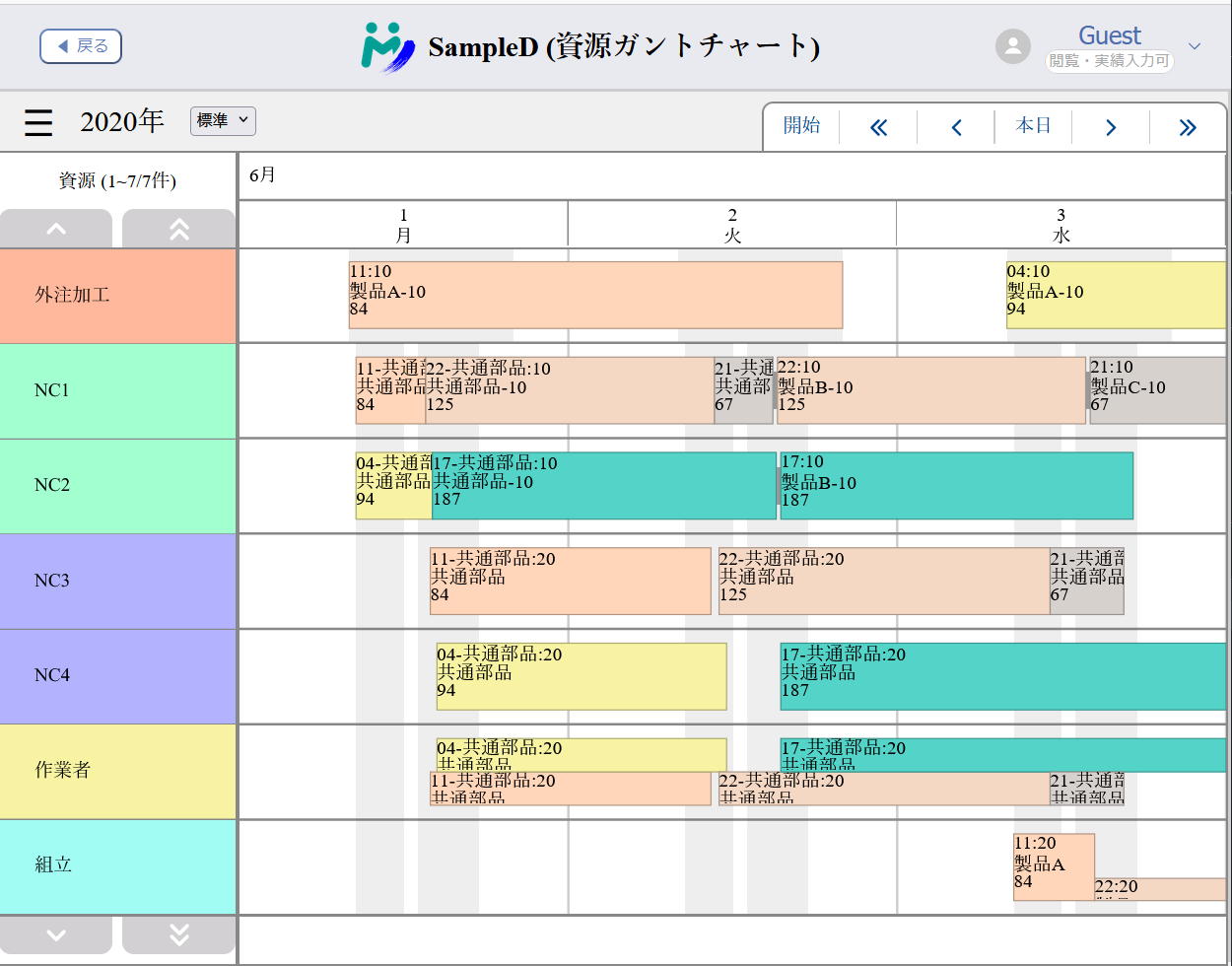Screen dimensions: 1232x966
Task: Click the 11:20 製品A task in 組立 row
Action: (x=1053, y=865)
